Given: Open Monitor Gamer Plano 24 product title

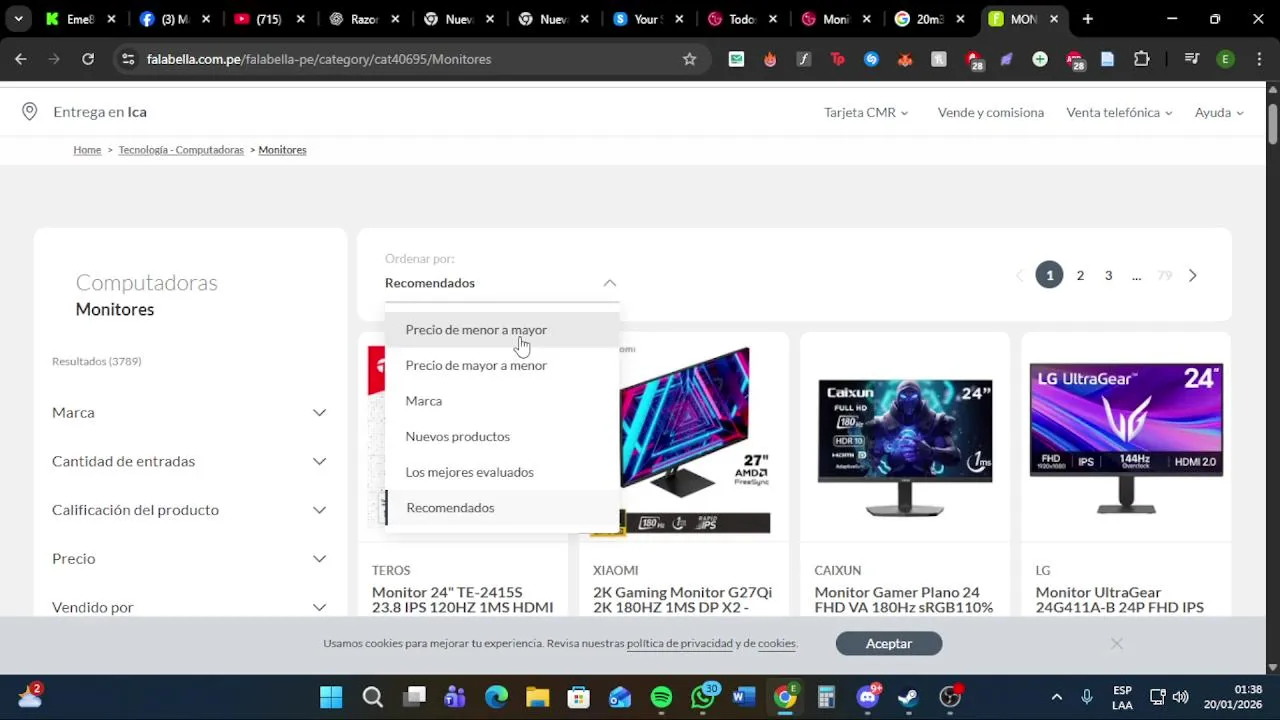Looking at the screenshot, I should coord(903,600).
